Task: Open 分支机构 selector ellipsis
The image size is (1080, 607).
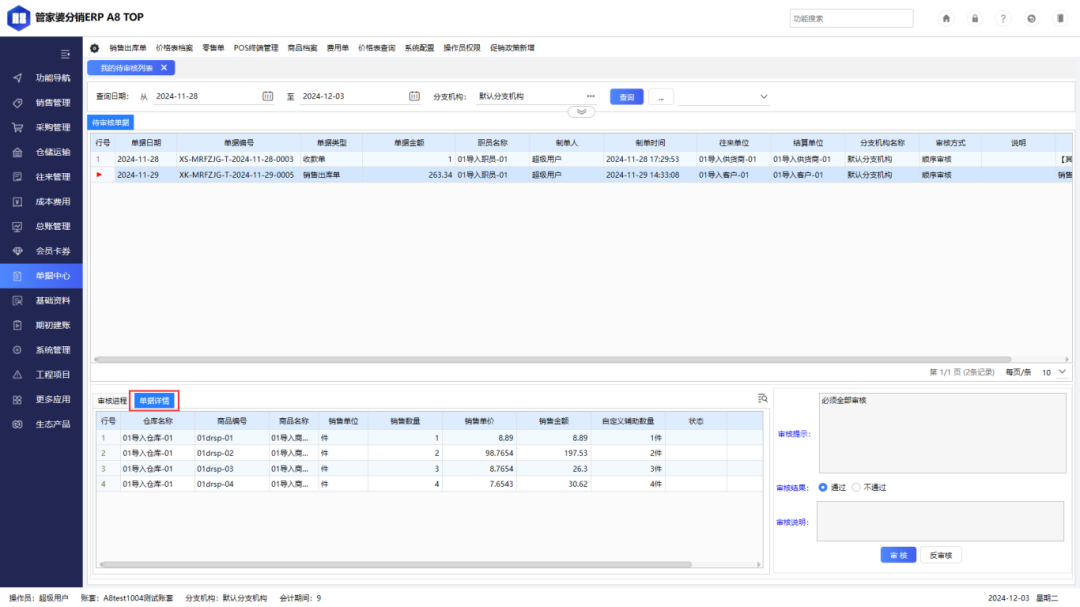Action: [590, 96]
